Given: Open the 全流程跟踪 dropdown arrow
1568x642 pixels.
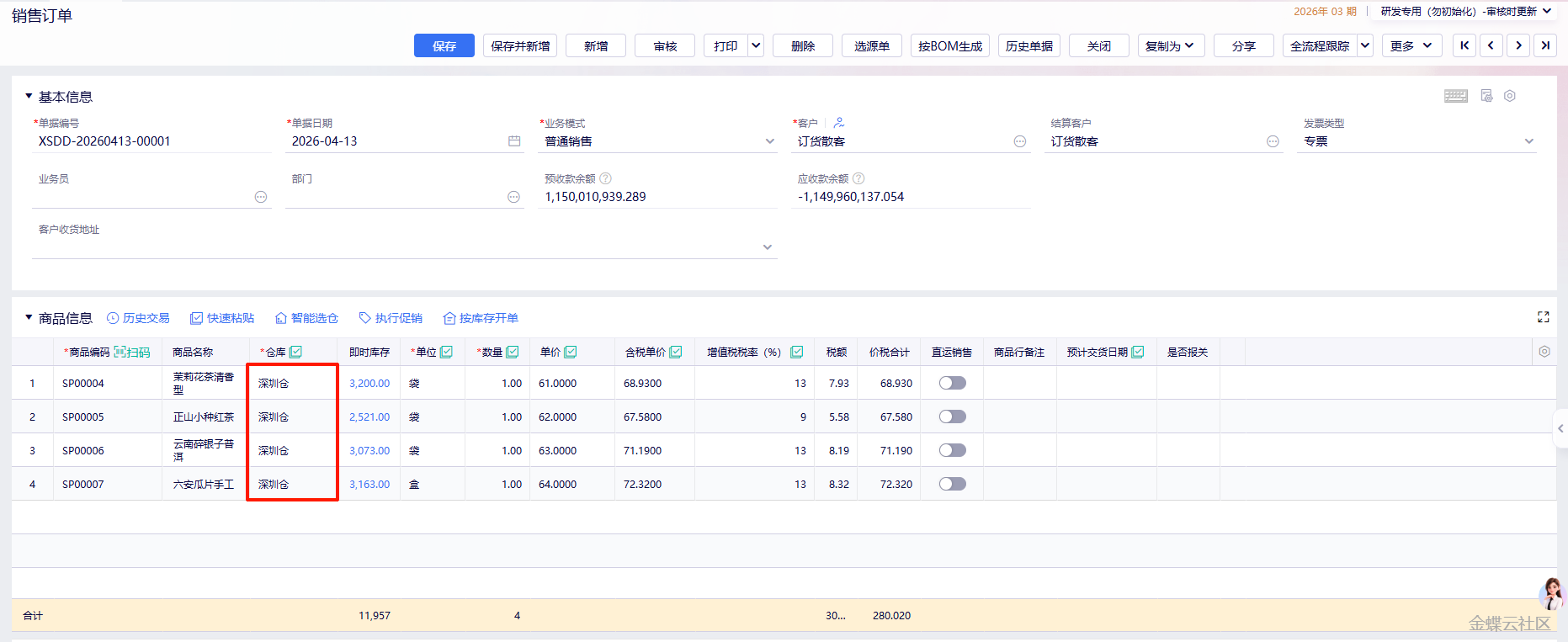Looking at the screenshot, I should (1365, 45).
